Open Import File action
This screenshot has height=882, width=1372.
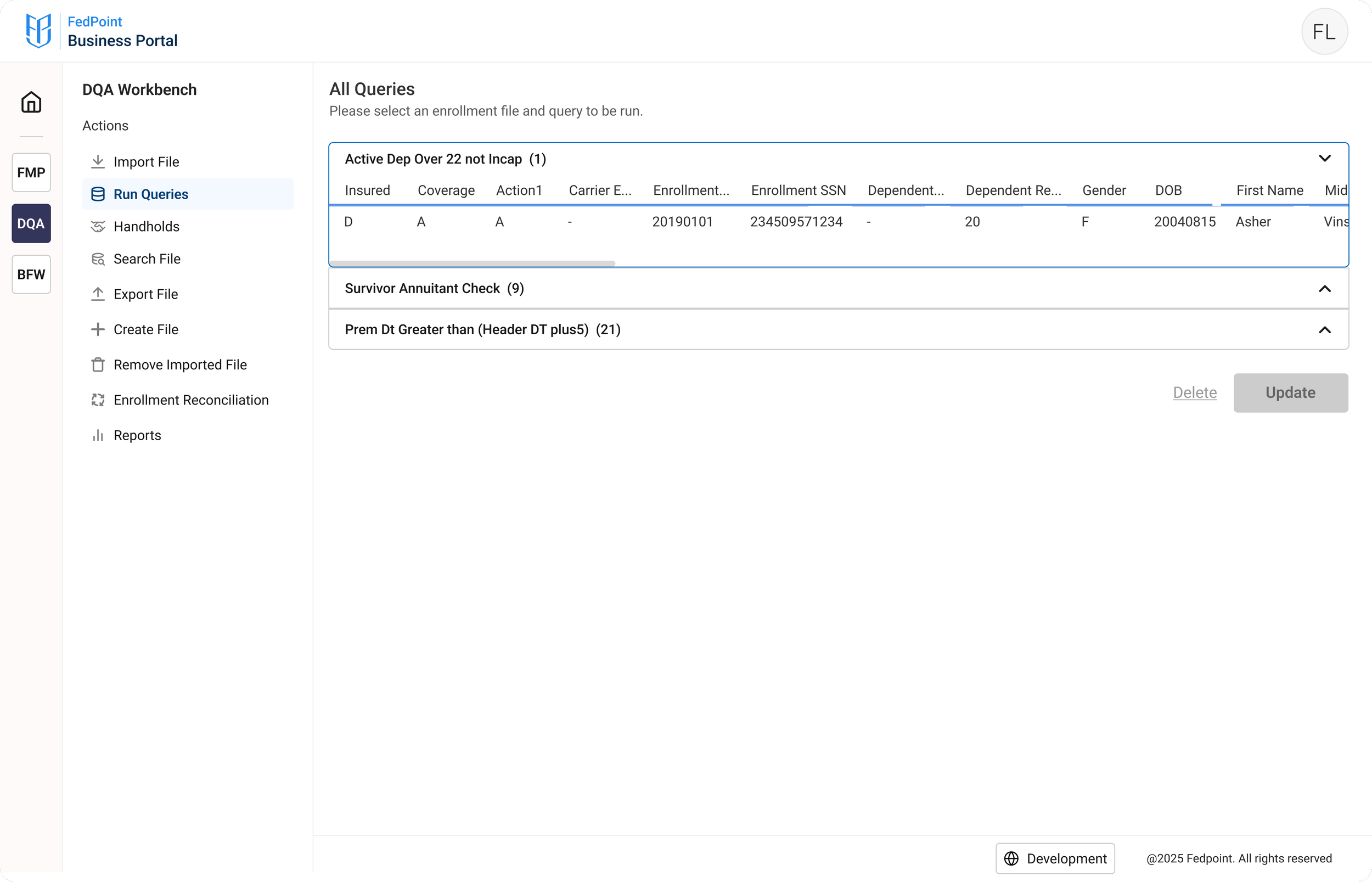[188, 161]
